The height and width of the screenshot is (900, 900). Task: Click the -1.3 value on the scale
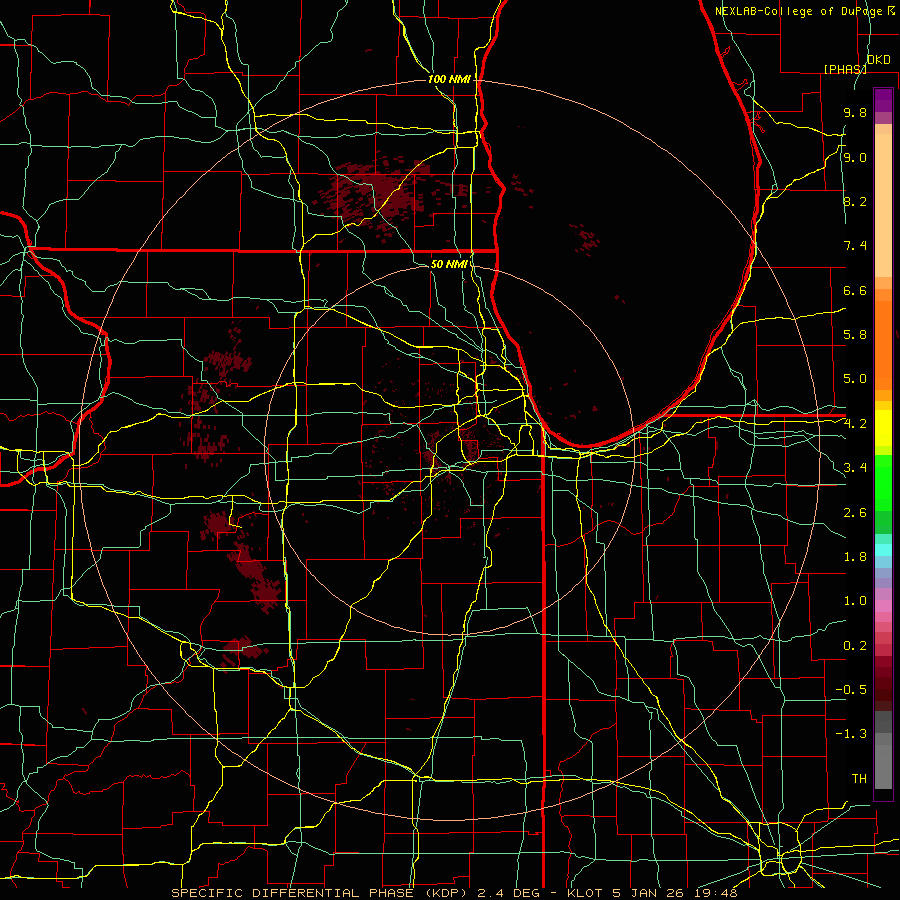pyautogui.click(x=851, y=734)
